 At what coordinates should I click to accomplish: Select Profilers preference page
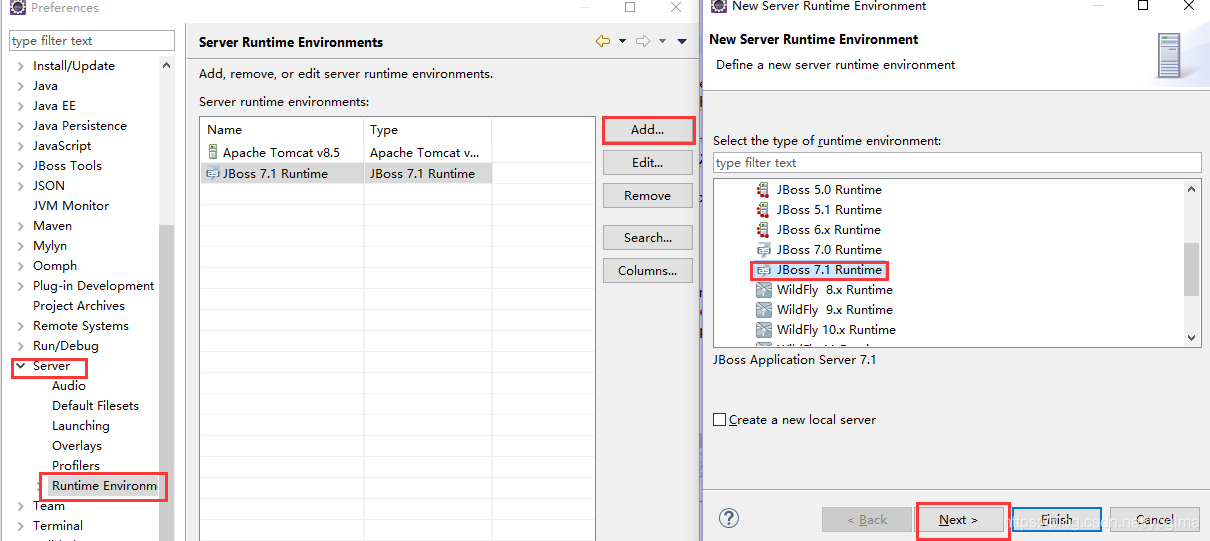[x=76, y=466]
